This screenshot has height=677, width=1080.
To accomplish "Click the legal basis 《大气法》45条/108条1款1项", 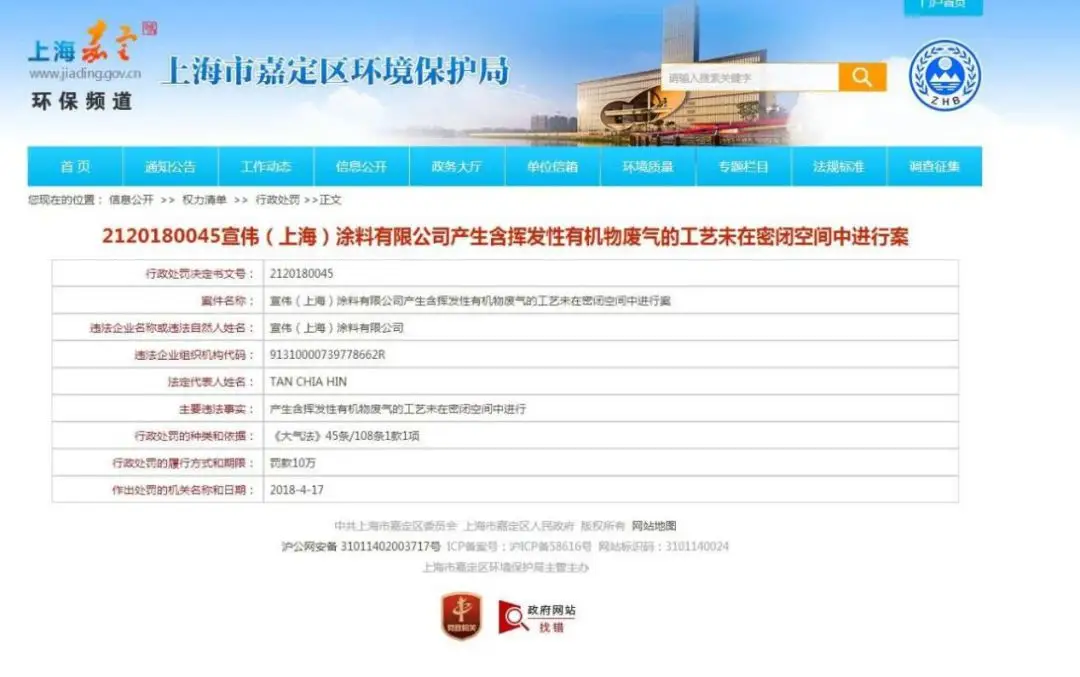I will point(344,436).
